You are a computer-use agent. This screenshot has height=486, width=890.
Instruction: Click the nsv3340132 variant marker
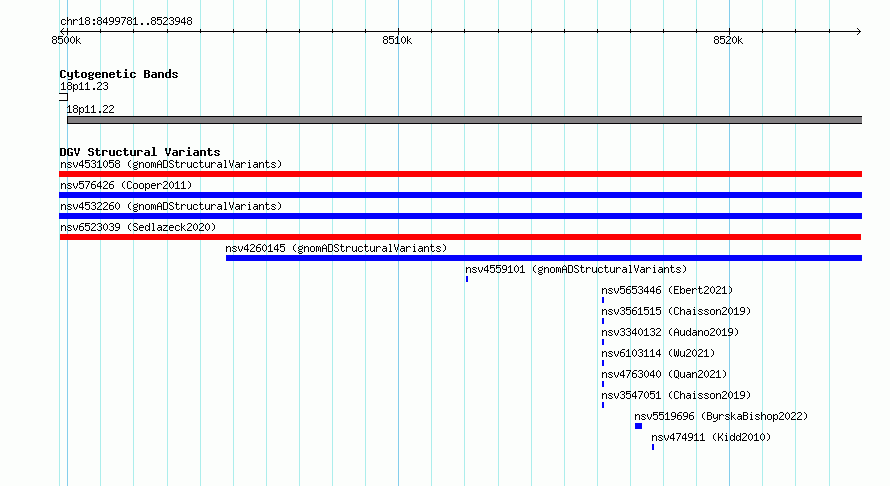(603, 342)
